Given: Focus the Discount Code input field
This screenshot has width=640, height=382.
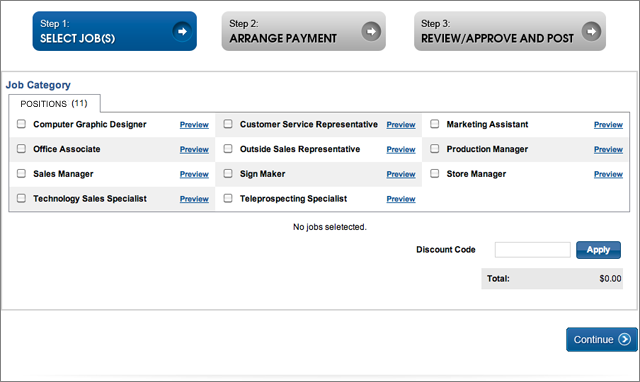Looking at the screenshot, I should [x=533, y=250].
